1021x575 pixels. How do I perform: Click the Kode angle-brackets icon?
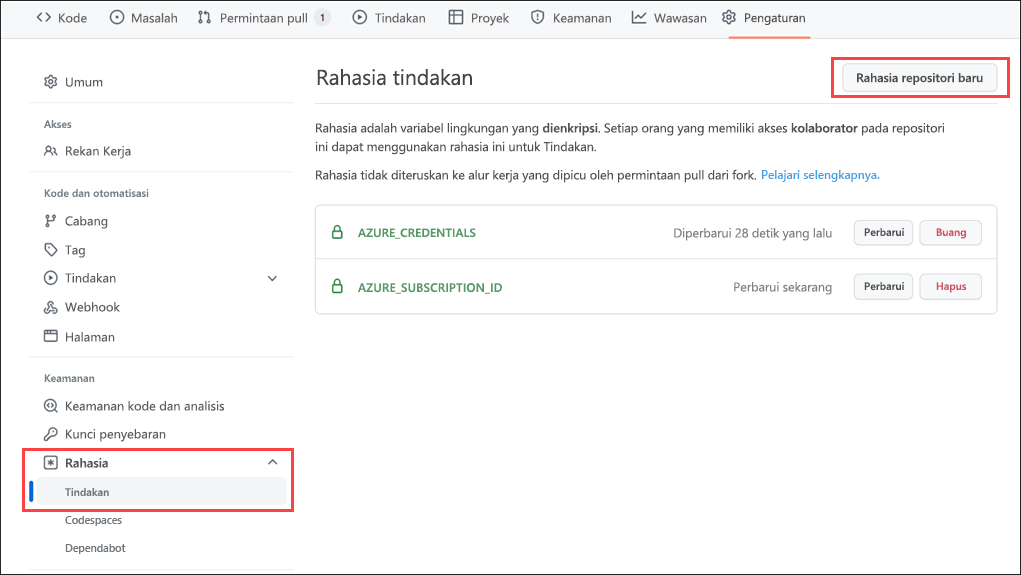tap(44, 18)
